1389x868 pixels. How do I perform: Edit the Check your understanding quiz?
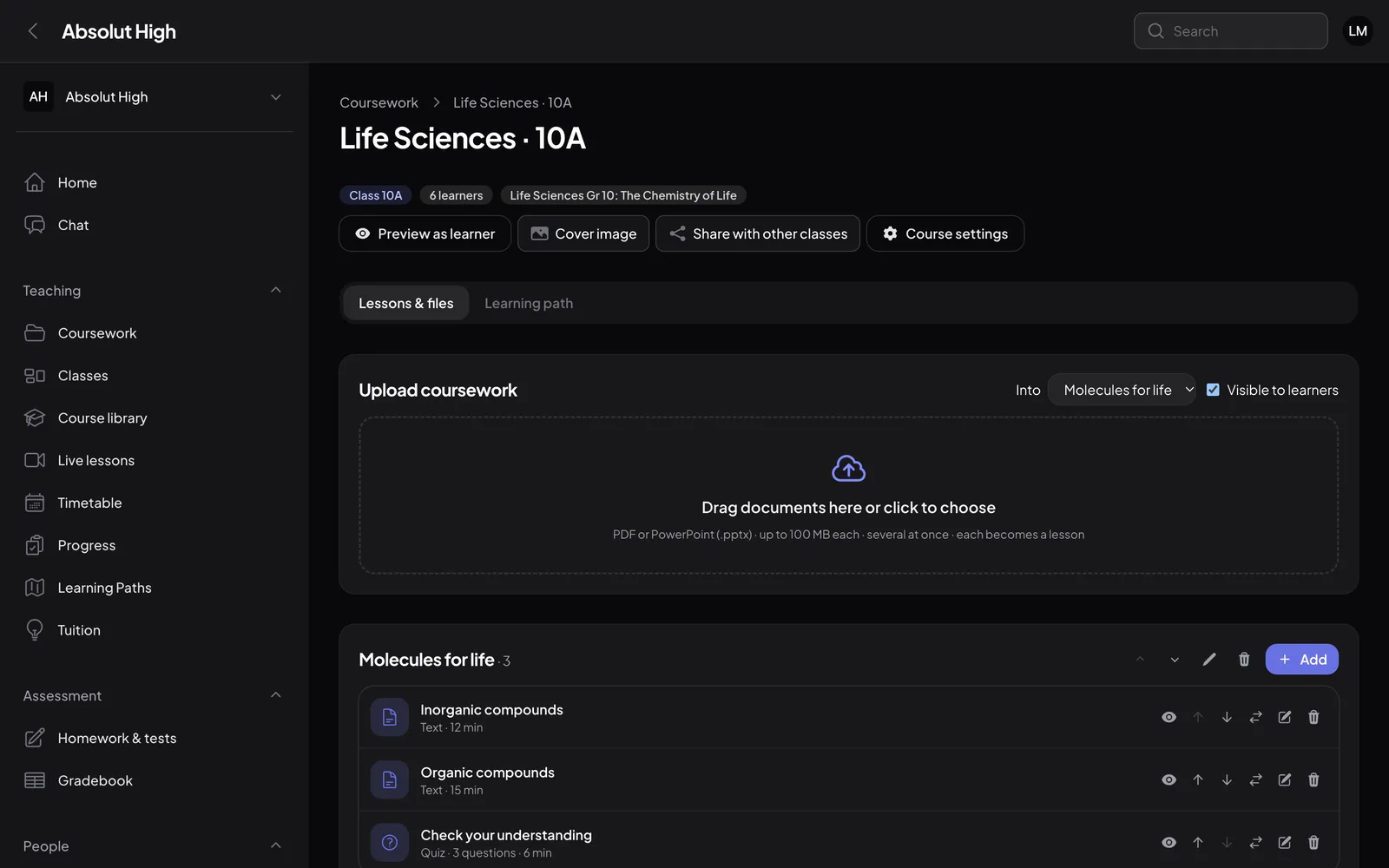click(1285, 842)
